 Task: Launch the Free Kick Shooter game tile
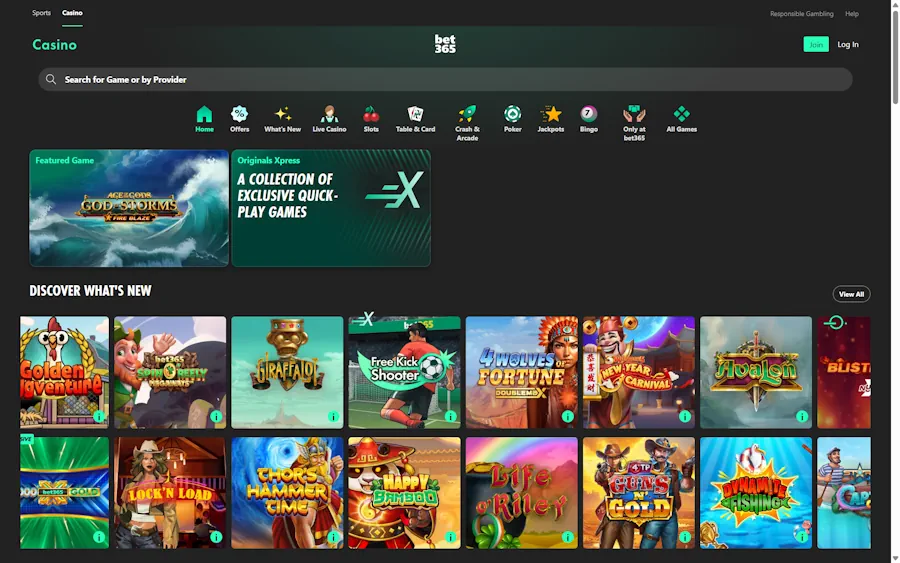tap(404, 372)
